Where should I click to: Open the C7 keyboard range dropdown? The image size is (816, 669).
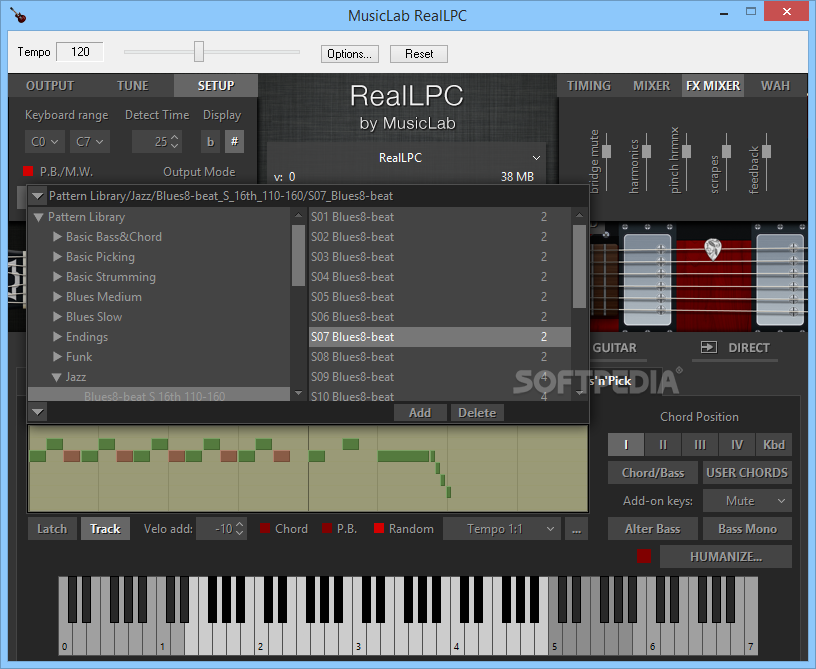pyautogui.click(x=90, y=141)
